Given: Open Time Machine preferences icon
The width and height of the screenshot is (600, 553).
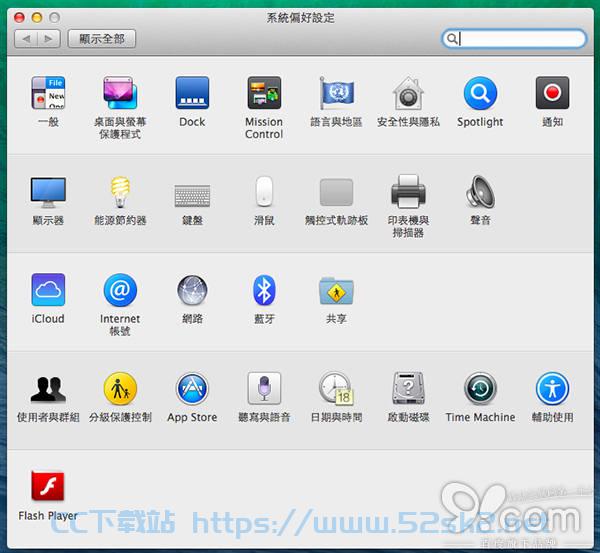Looking at the screenshot, I should tap(480, 388).
